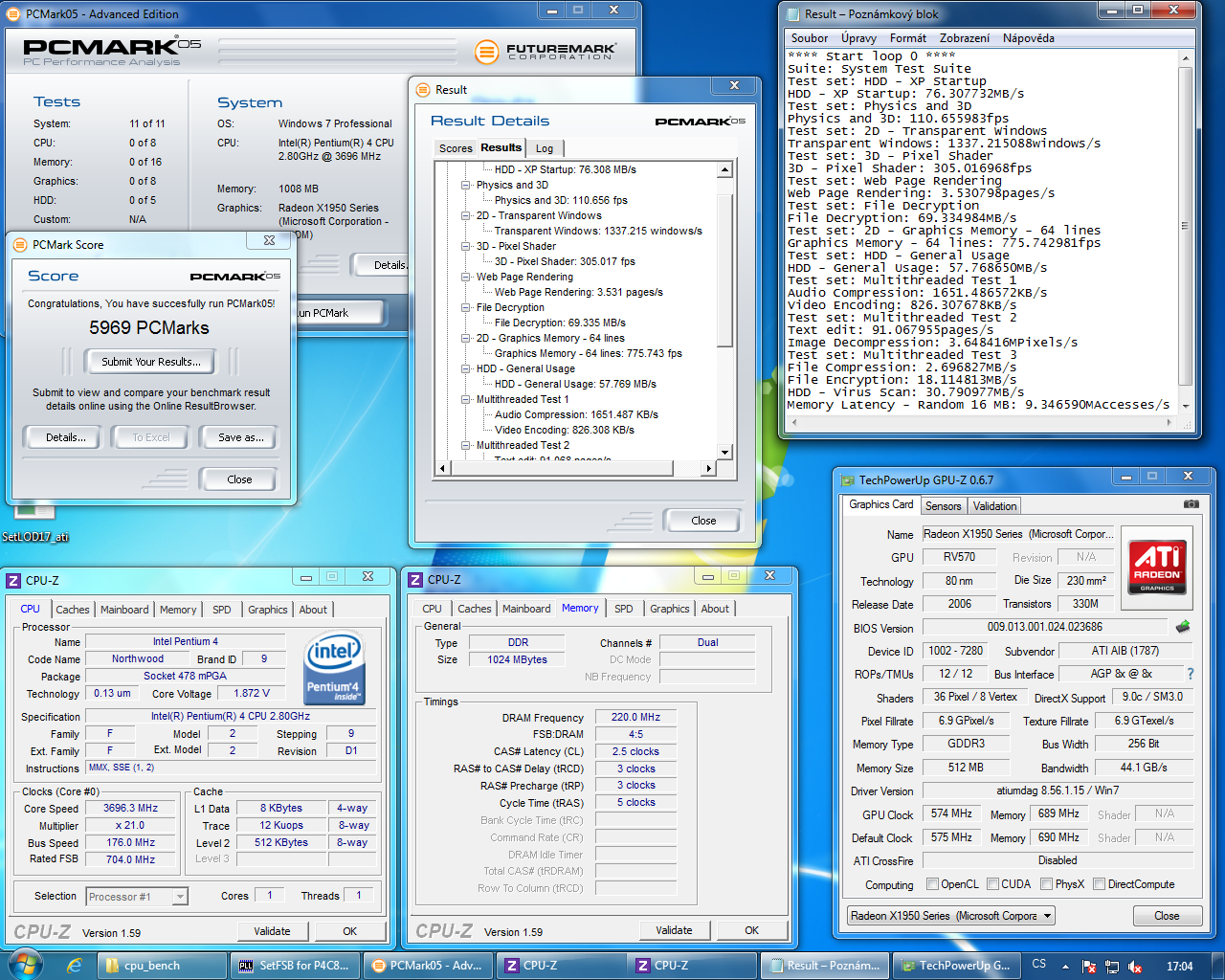Switch to PCMark05 taskbar button
Screen dimensions: 1225x980
(x=427, y=966)
